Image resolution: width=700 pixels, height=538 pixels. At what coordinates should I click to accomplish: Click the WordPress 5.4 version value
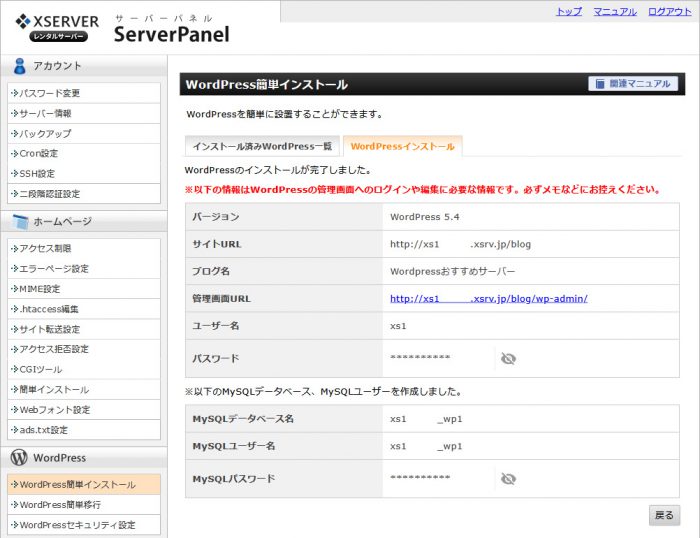425,217
